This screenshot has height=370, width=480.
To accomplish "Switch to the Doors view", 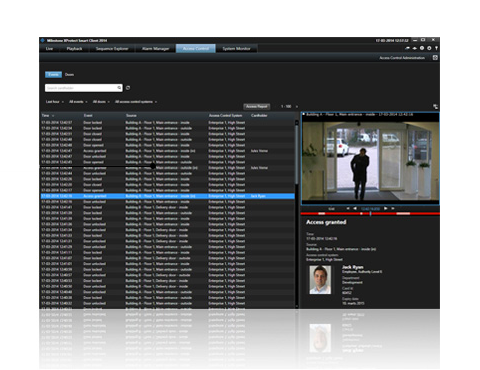I will (69, 74).
